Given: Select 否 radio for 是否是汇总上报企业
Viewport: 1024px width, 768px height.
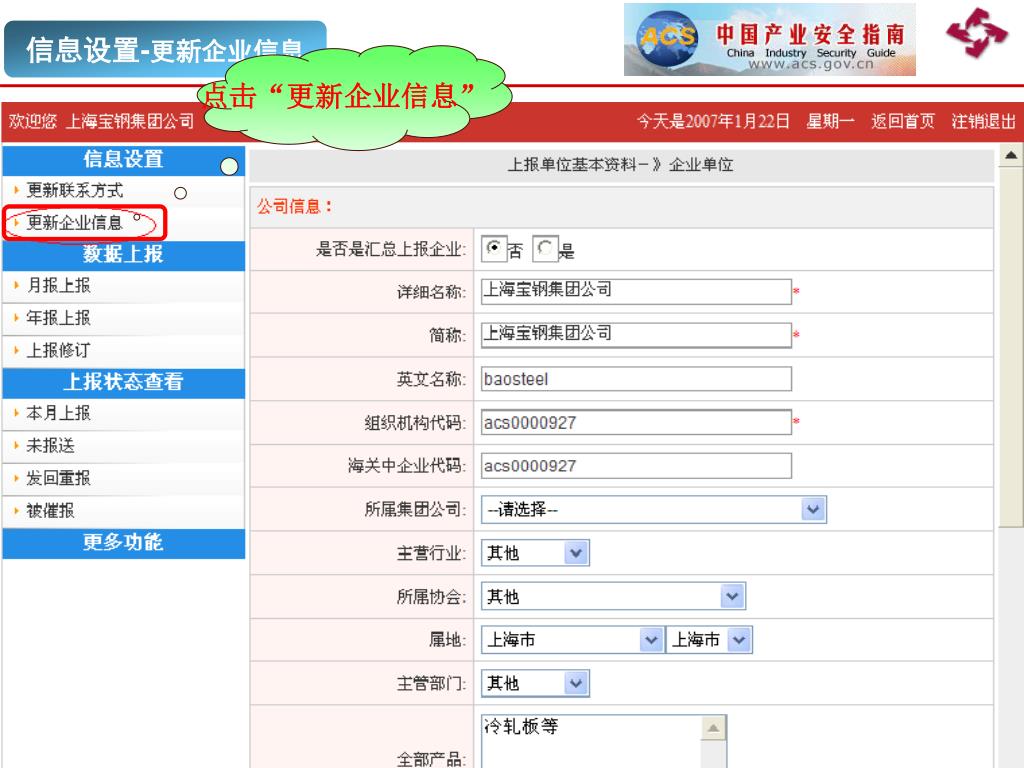Looking at the screenshot, I should tap(494, 248).
